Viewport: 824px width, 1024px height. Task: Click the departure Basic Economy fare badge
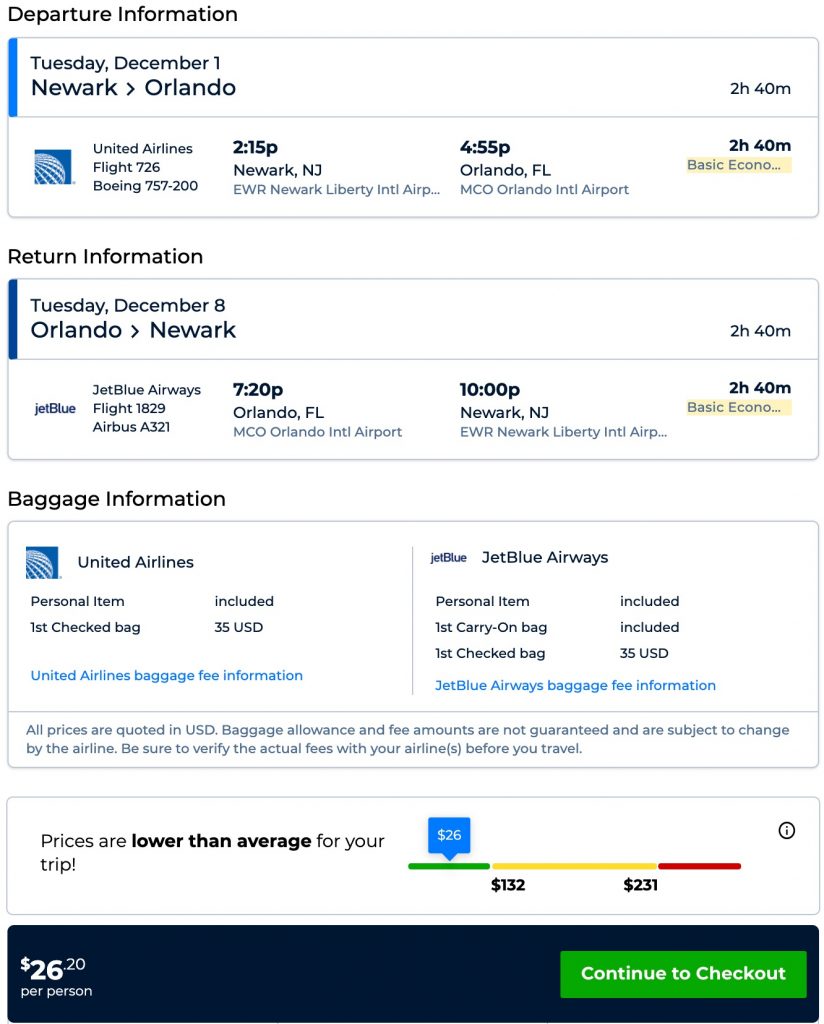(x=738, y=165)
